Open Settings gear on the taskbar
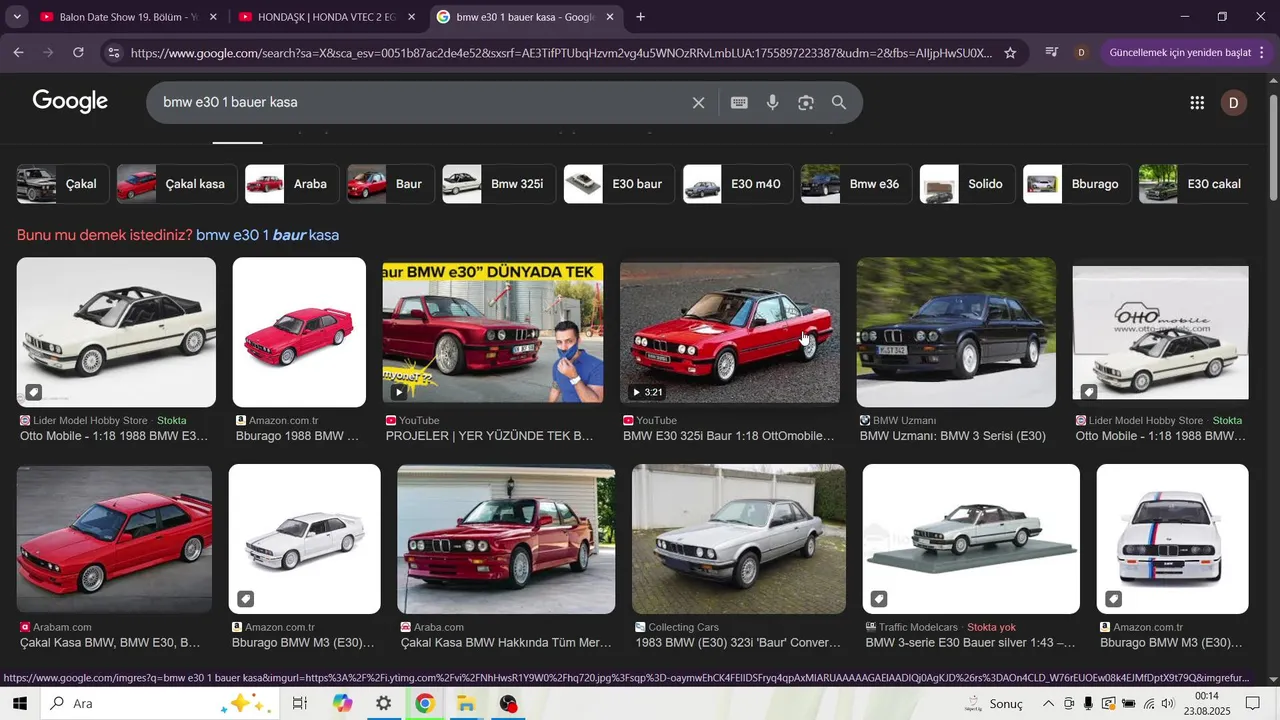The height and width of the screenshot is (720, 1280). 384,703
